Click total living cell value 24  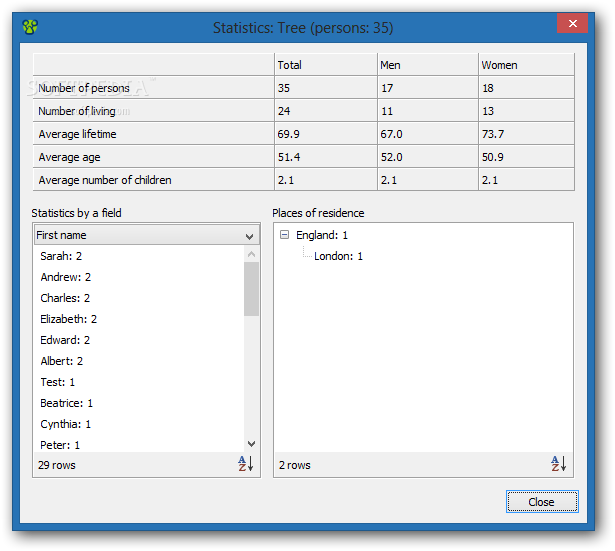pyautogui.click(x=326, y=111)
